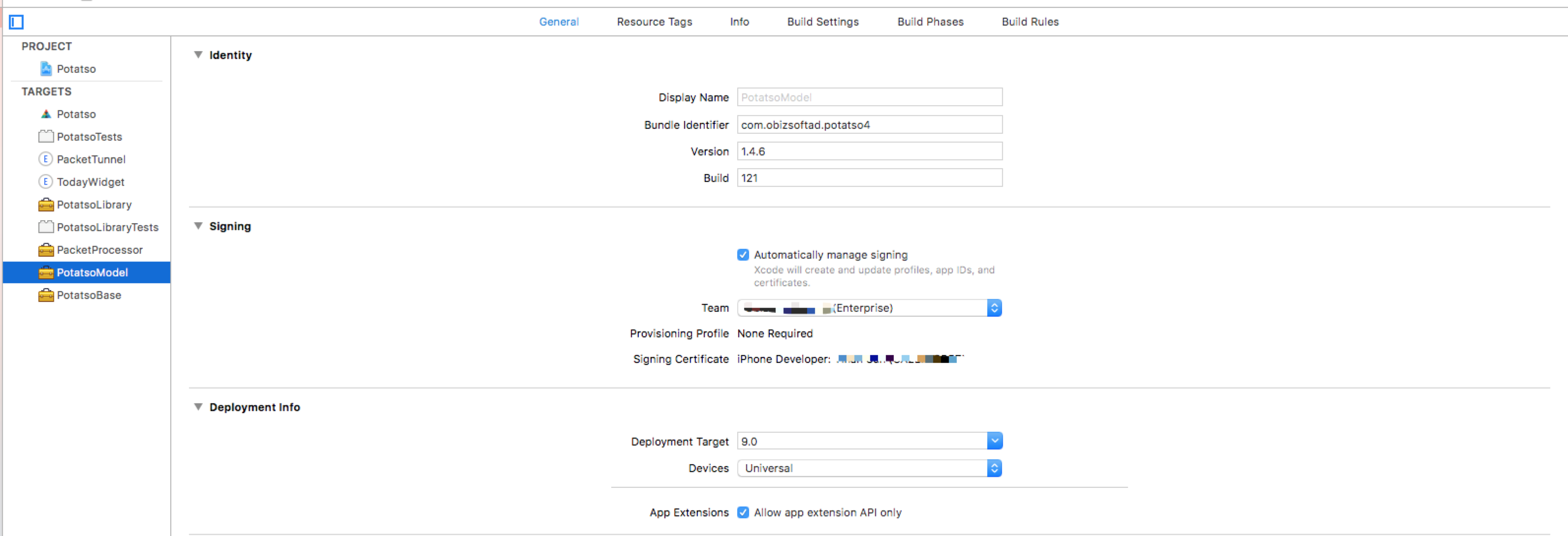
Task: Click the Bundle Identifier text field
Action: 869,125
